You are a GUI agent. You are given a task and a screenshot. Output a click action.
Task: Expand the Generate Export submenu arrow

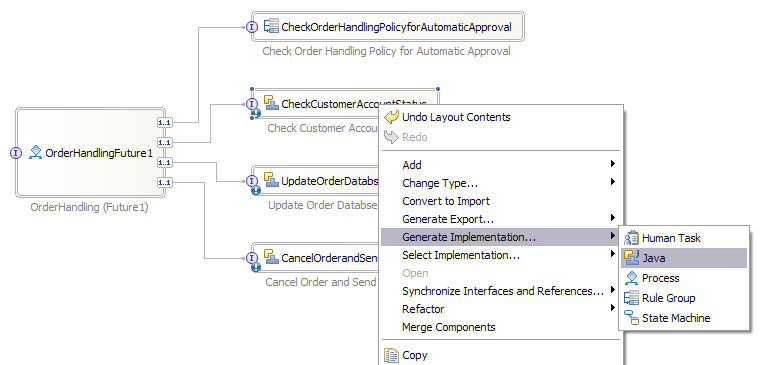tap(613, 218)
